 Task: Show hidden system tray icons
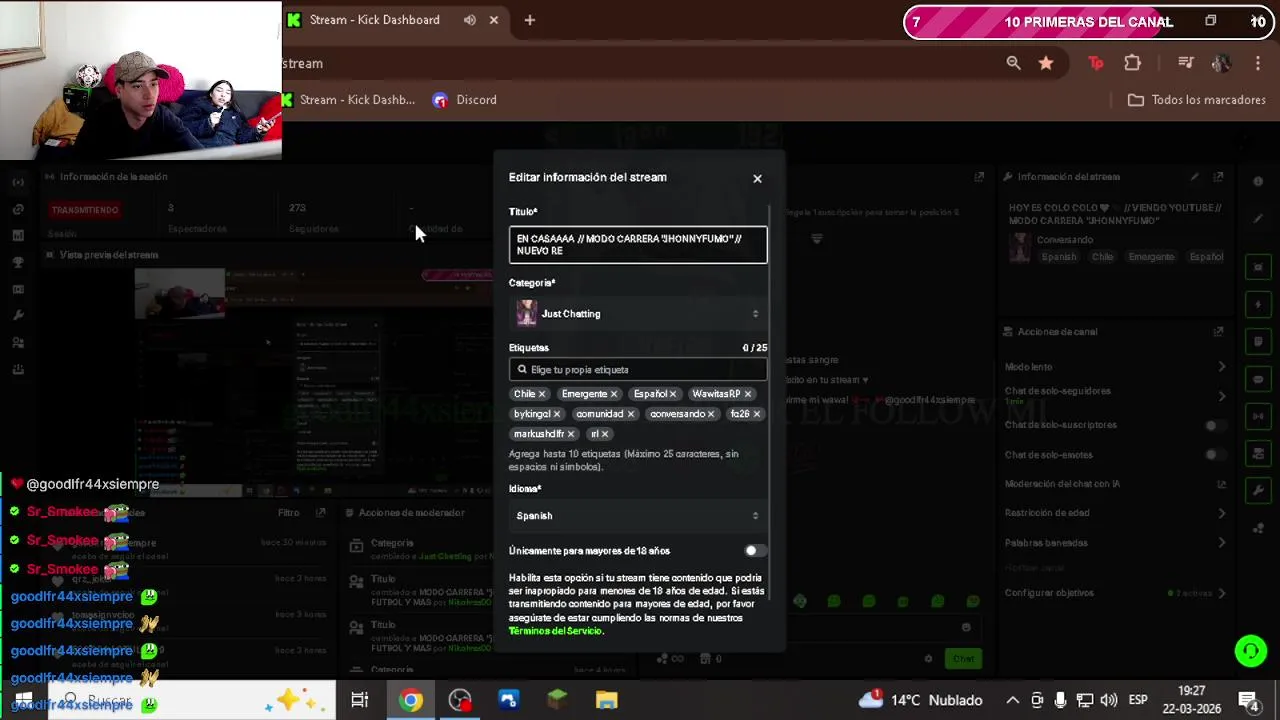1012,700
